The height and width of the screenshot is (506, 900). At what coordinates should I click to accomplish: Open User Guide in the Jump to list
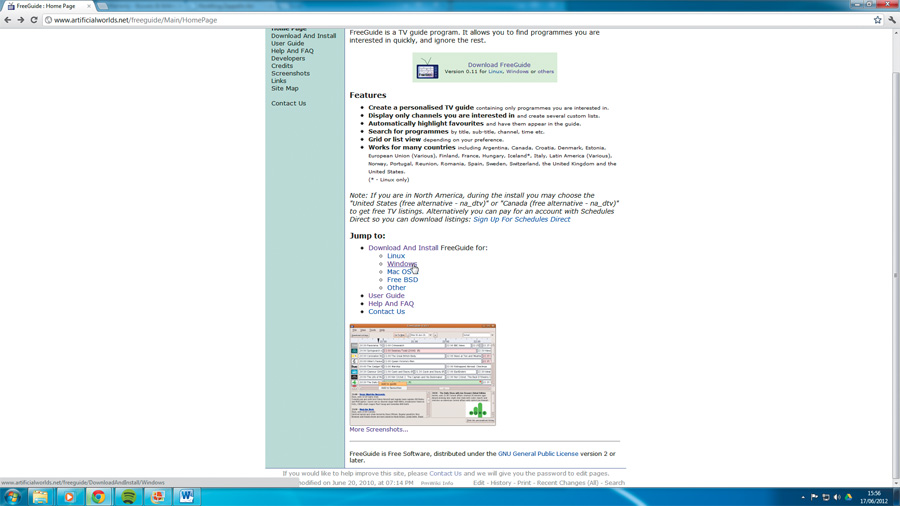coord(386,295)
